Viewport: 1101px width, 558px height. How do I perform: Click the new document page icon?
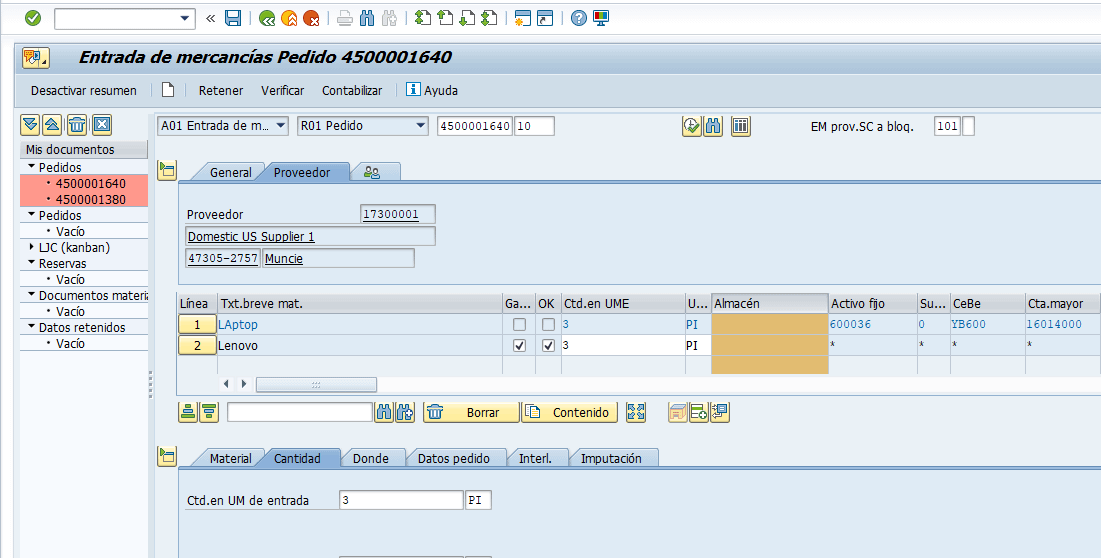coord(168,90)
